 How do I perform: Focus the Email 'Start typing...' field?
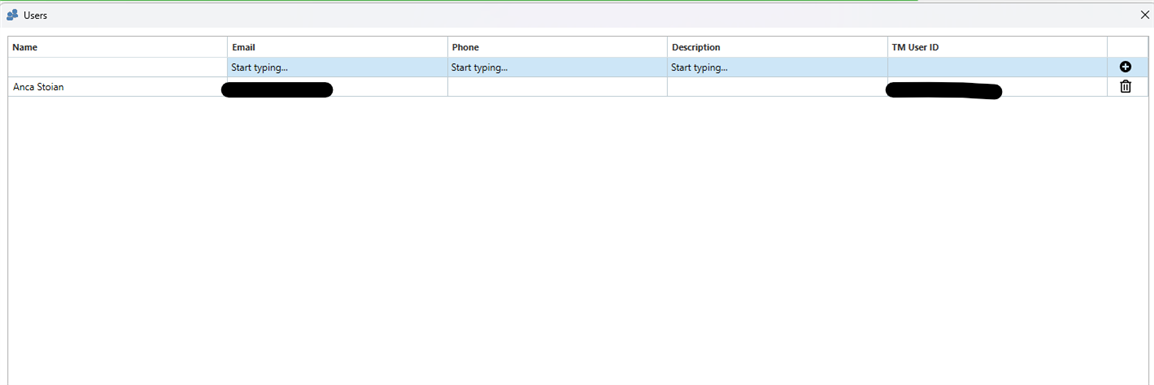coord(338,68)
